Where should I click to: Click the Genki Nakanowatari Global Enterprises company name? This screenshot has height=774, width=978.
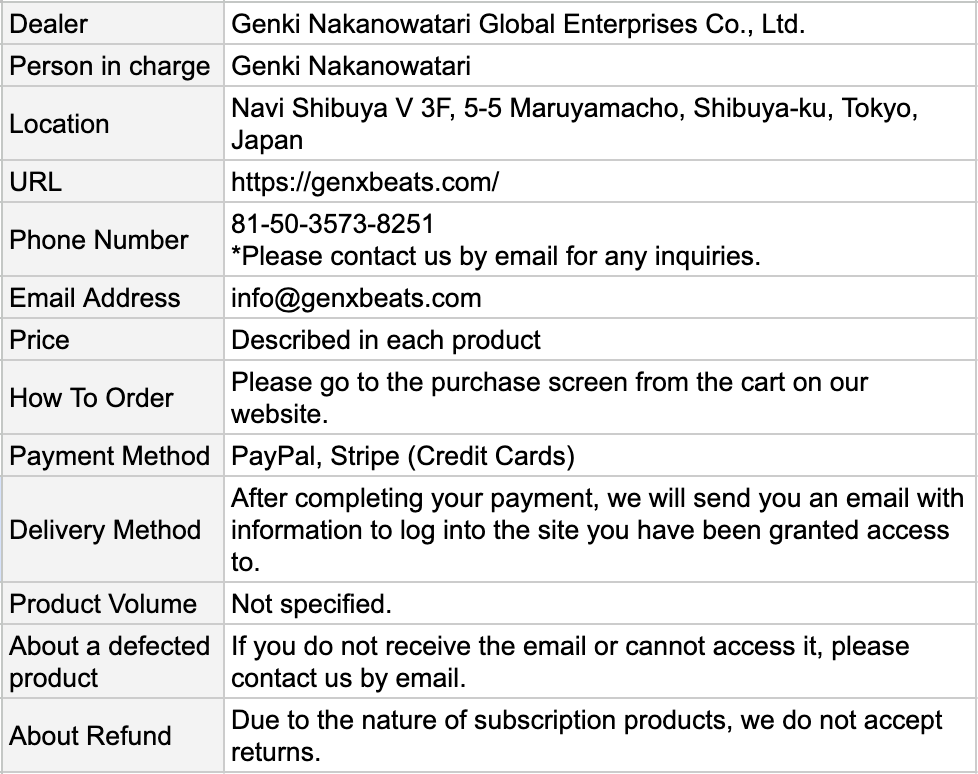point(517,24)
